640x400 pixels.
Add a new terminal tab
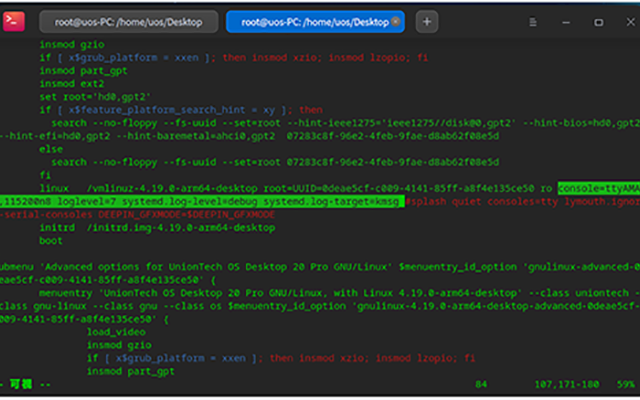(426, 20)
